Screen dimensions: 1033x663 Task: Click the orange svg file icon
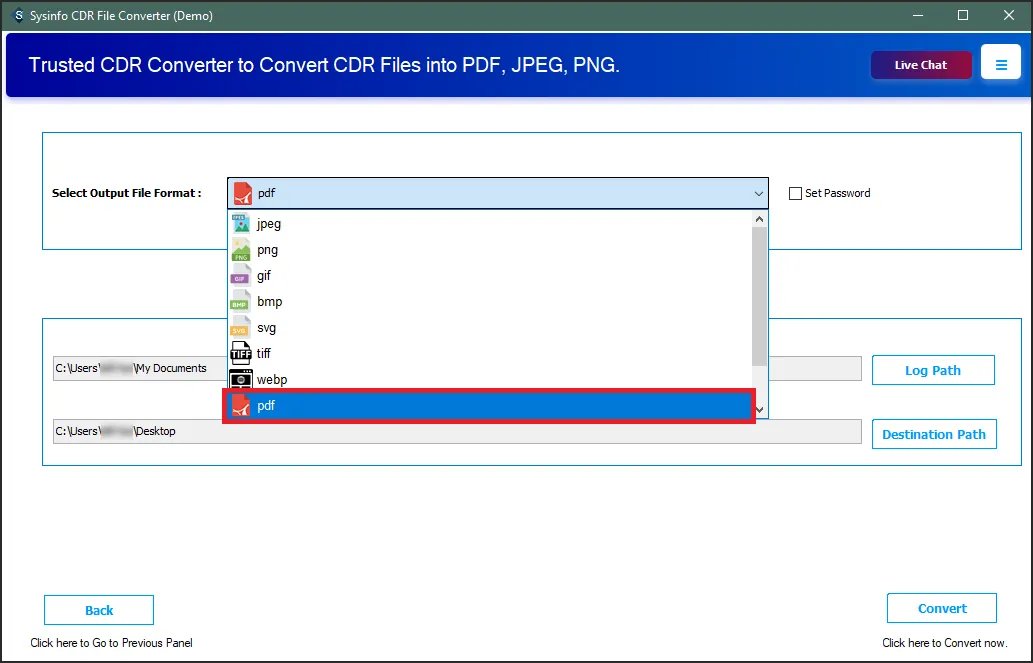pos(240,328)
